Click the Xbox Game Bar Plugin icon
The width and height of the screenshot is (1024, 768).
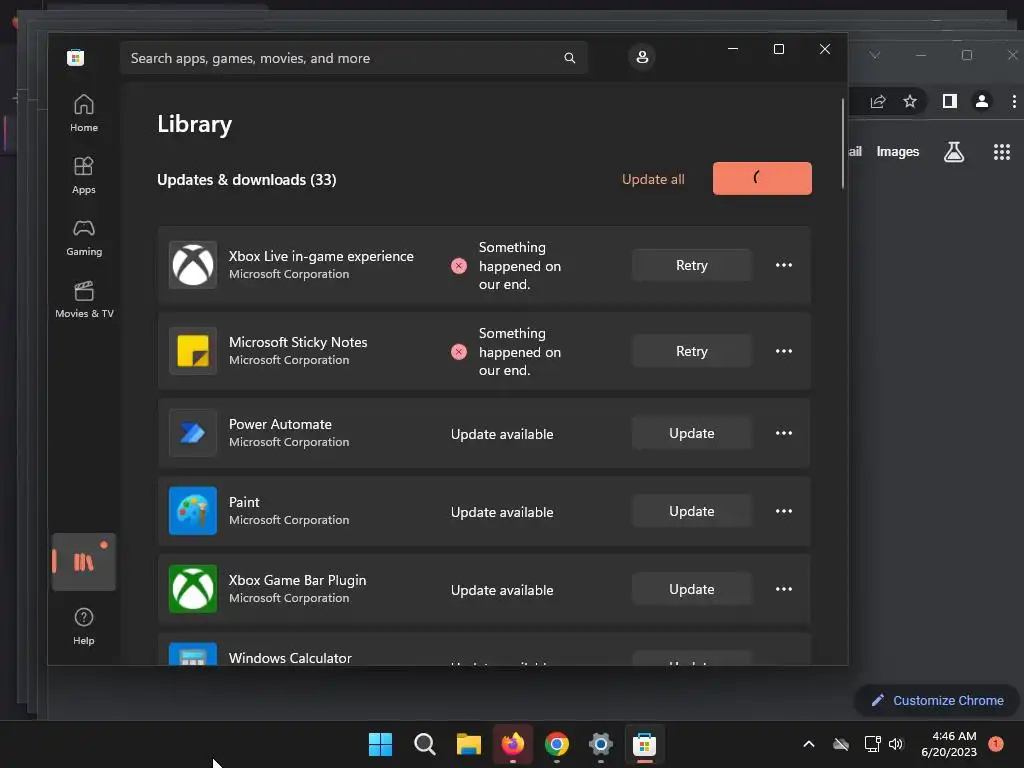click(x=193, y=588)
